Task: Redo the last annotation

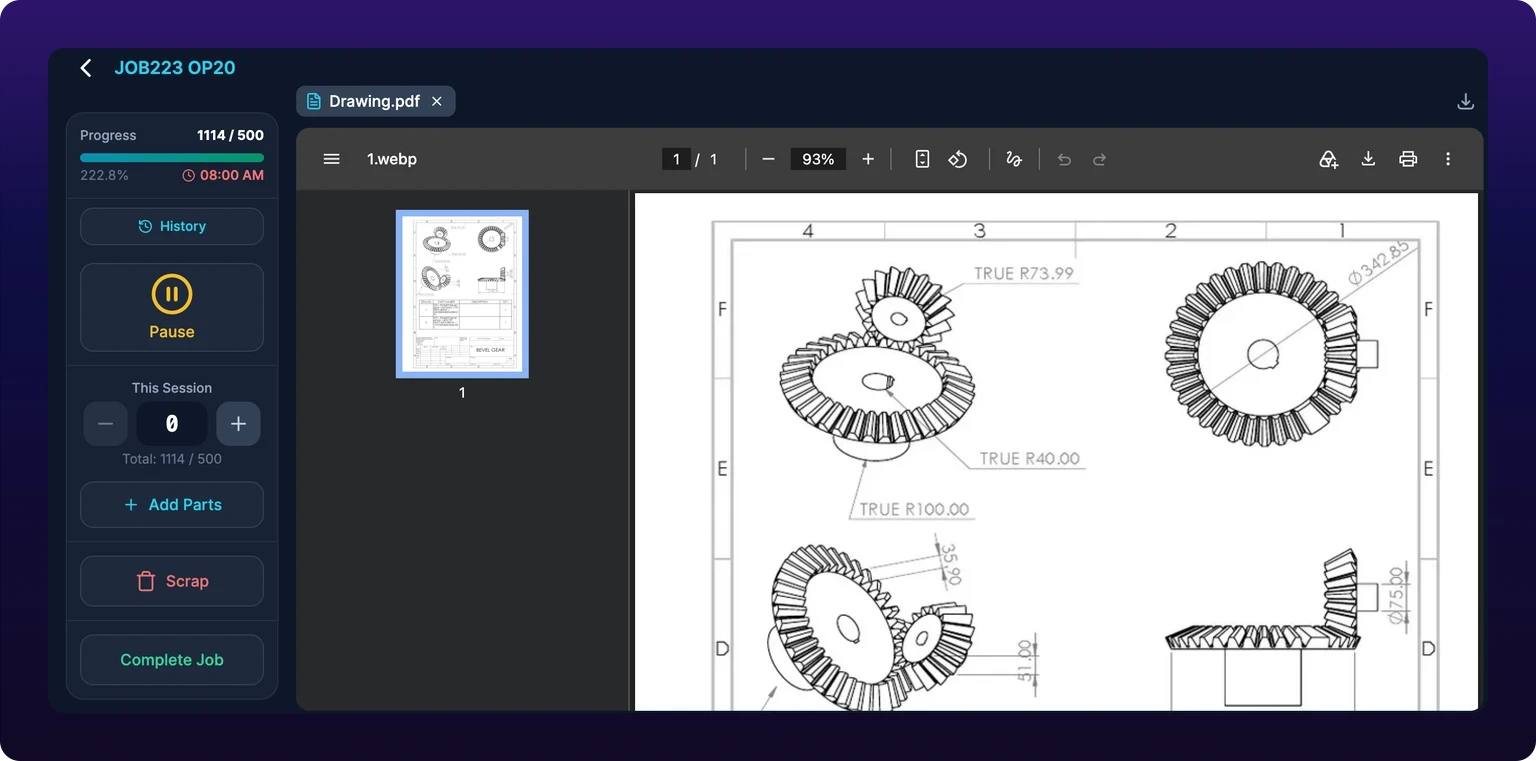Action: pyautogui.click(x=1099, y=159)
